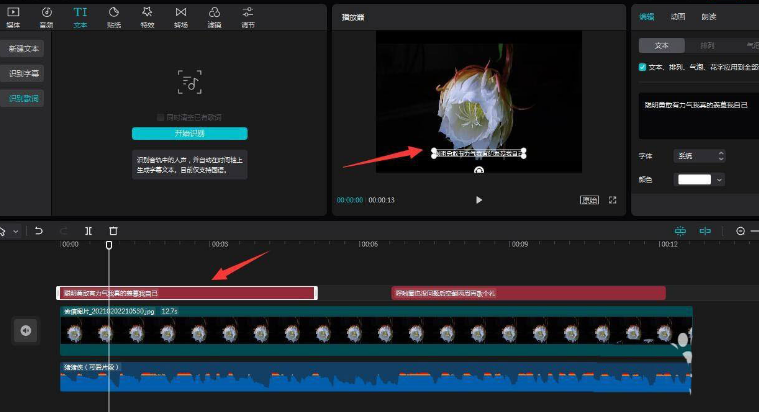
Task: Click the 00:09 mark on the timeline ruler
Action: point(519,244)
